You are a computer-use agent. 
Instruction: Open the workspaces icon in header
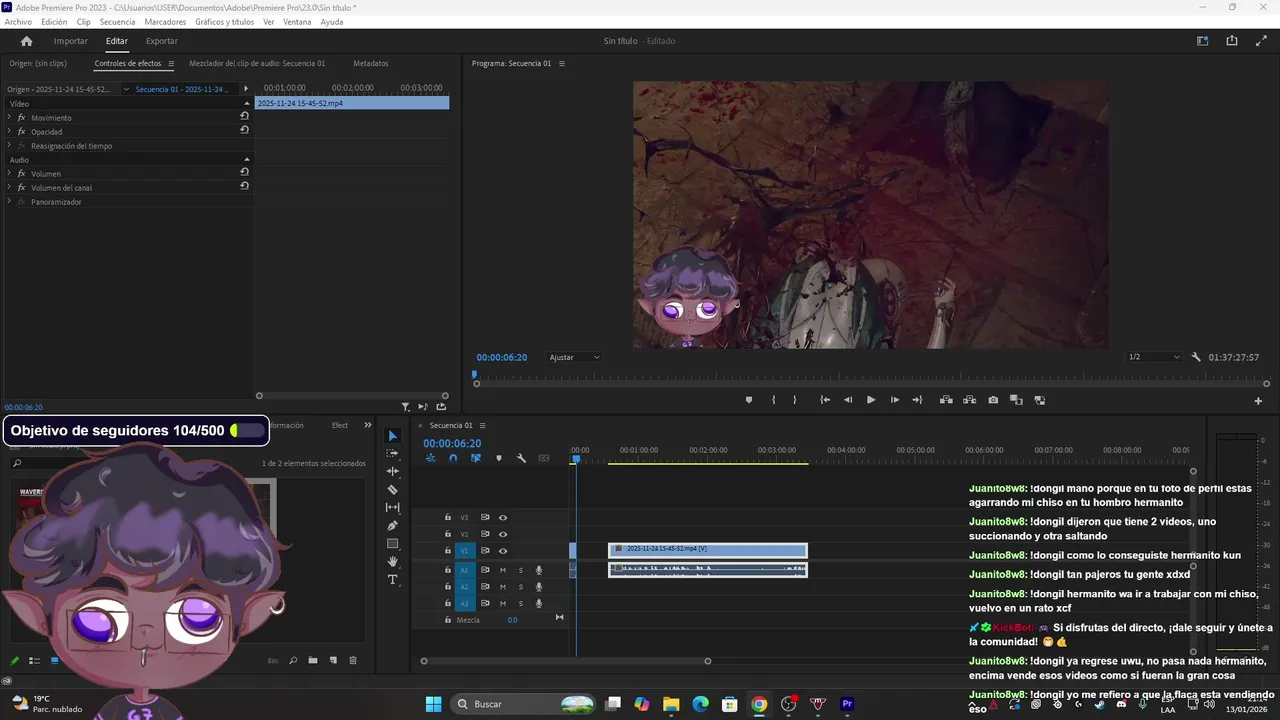pos(1203,41)
